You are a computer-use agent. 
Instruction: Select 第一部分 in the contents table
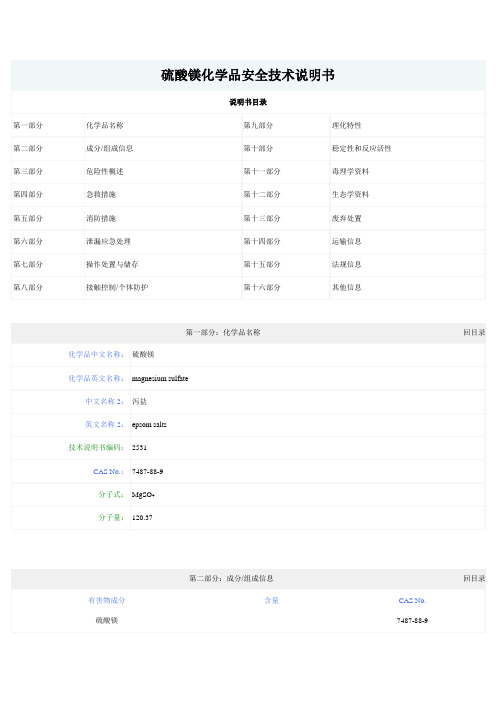[28, 125]
